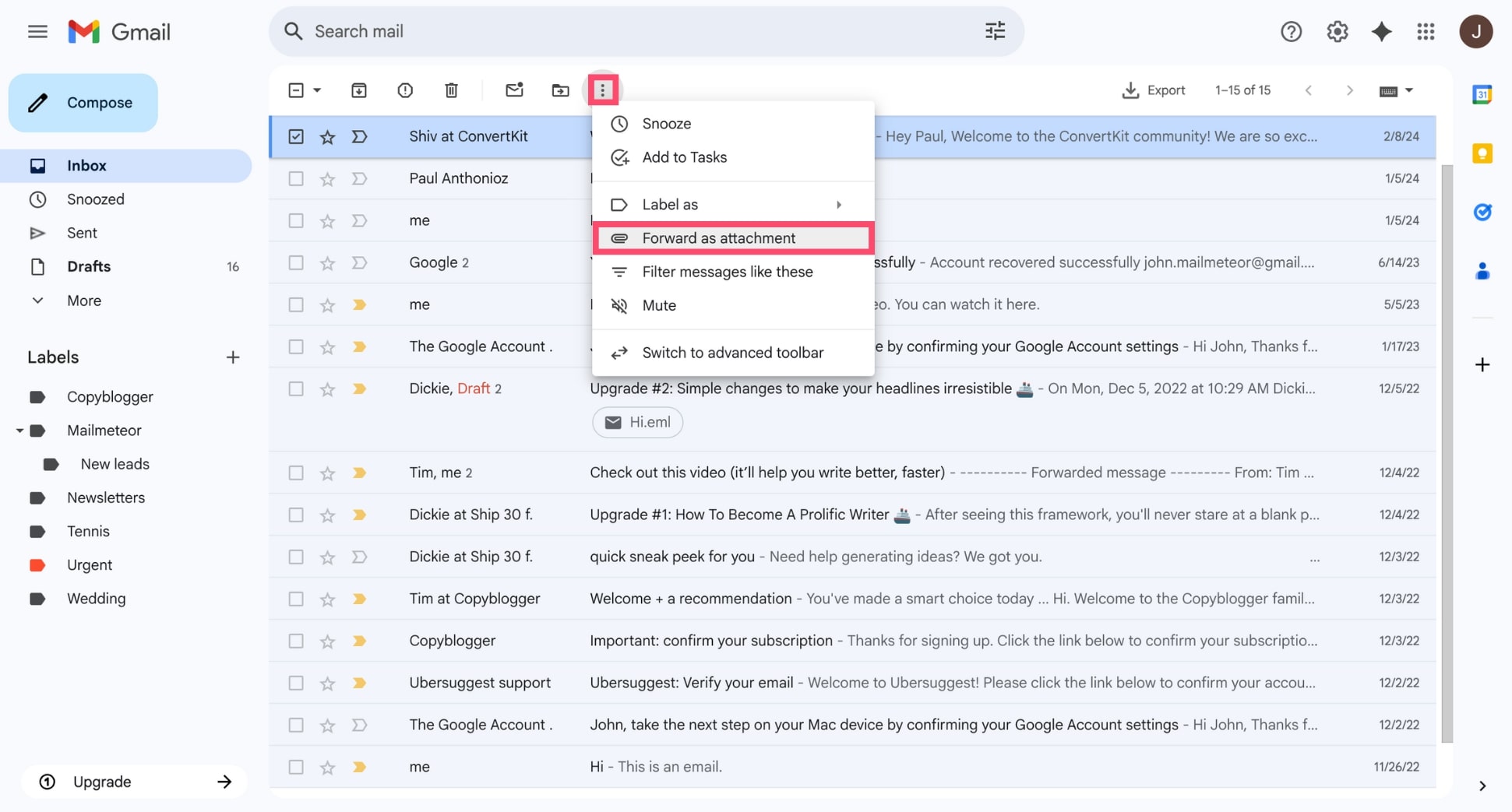
Task: Open the Tennis label
Action: (x=88, y=532)
